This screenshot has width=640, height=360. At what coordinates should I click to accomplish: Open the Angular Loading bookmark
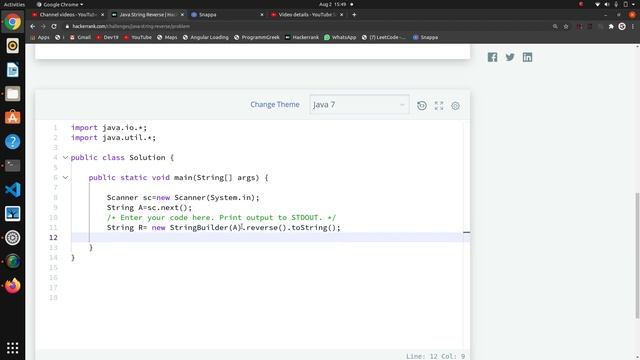205,37
